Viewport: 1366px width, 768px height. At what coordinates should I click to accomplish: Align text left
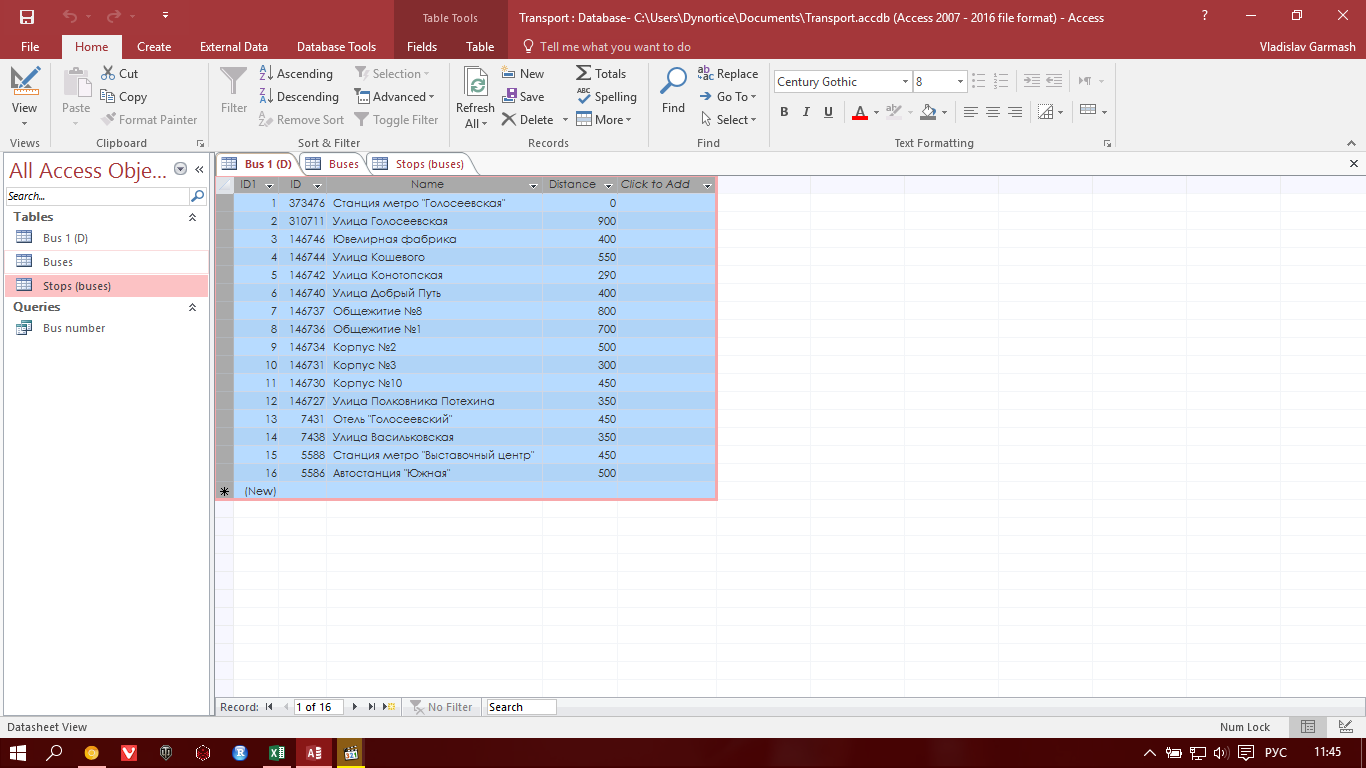[x=970, y=112]
